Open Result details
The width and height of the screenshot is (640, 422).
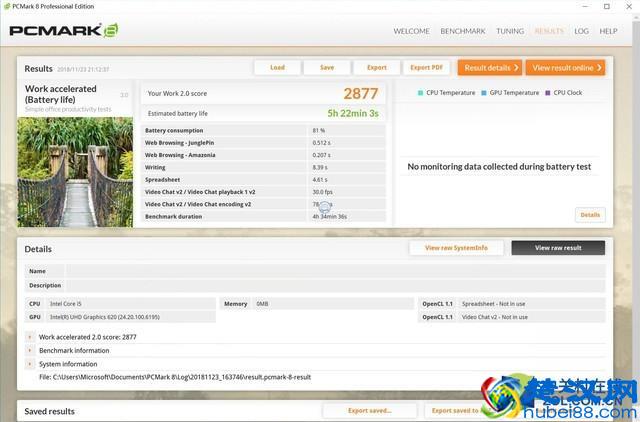489,68
